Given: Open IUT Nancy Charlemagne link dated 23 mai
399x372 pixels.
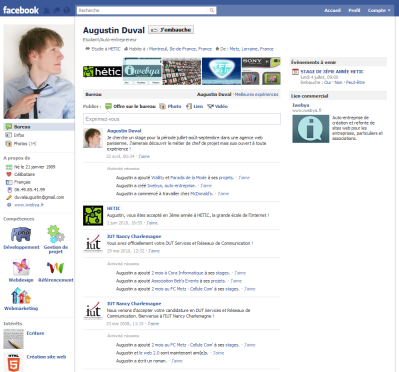Looking at the screenshot, I should (x=134, y=304).
